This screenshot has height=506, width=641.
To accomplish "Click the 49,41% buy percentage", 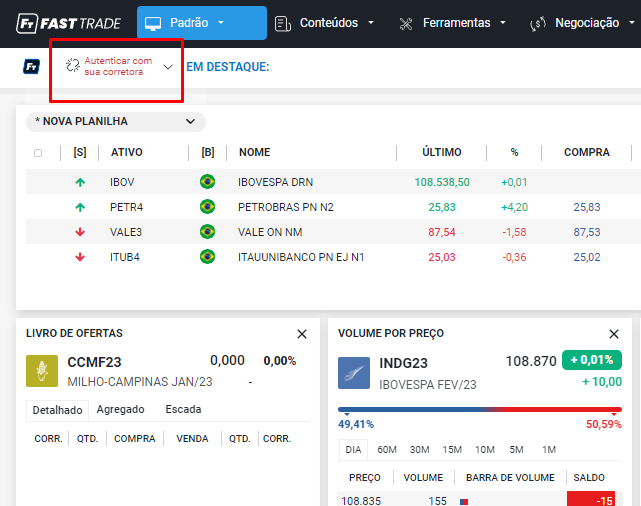I will pos(356,424).
